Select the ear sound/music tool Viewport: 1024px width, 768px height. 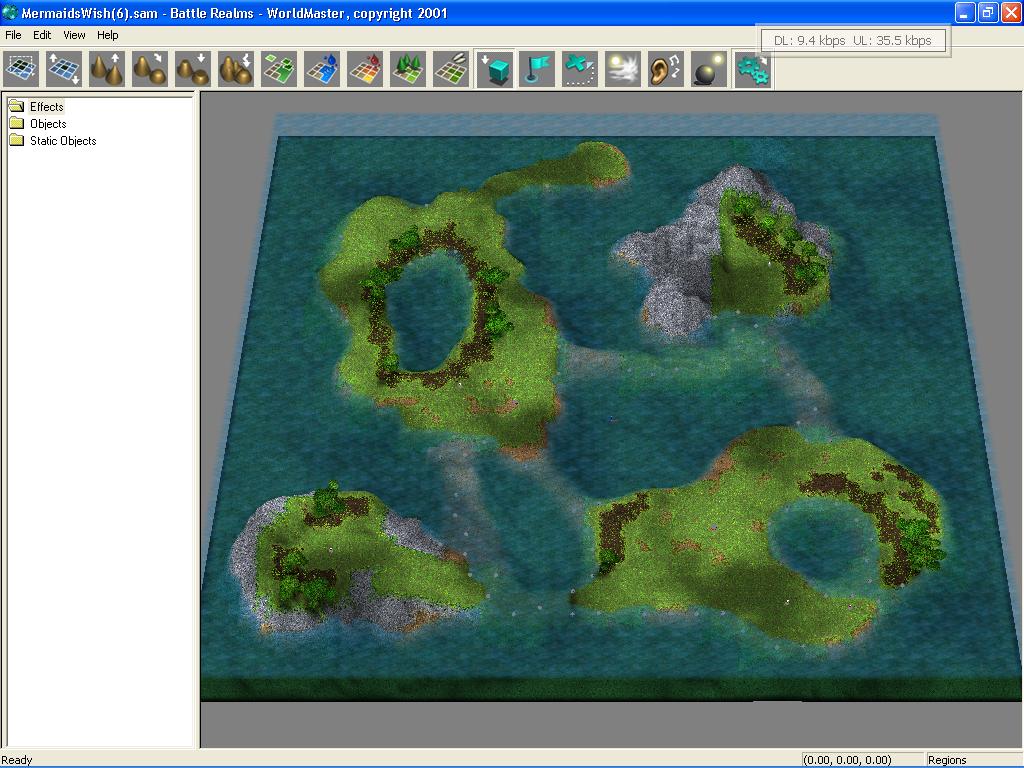[666, 69]
